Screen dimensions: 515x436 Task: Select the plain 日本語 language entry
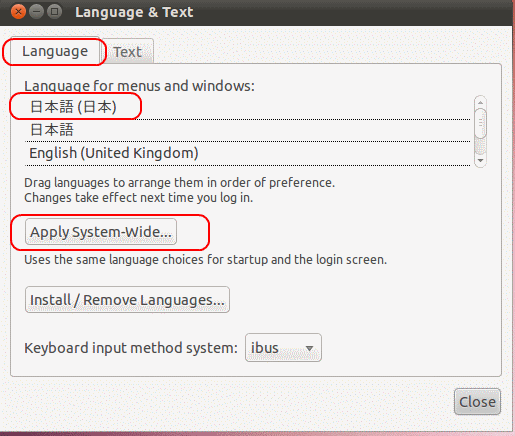(x=247, y=130)
